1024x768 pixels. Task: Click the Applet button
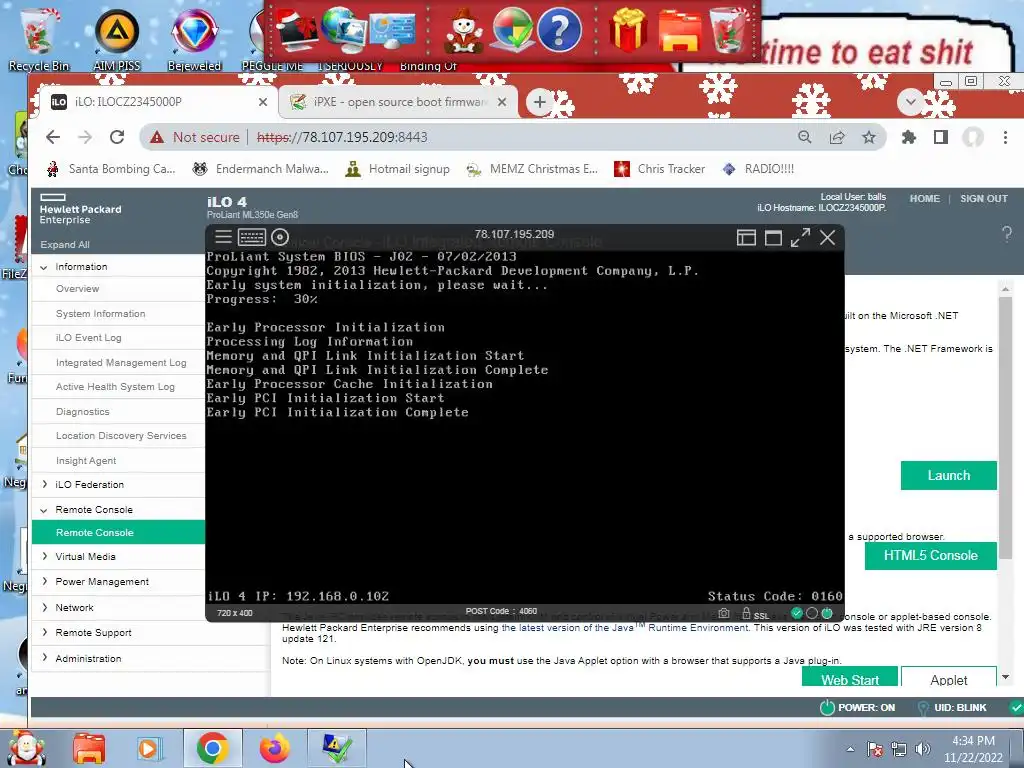[x=949, y=677]
